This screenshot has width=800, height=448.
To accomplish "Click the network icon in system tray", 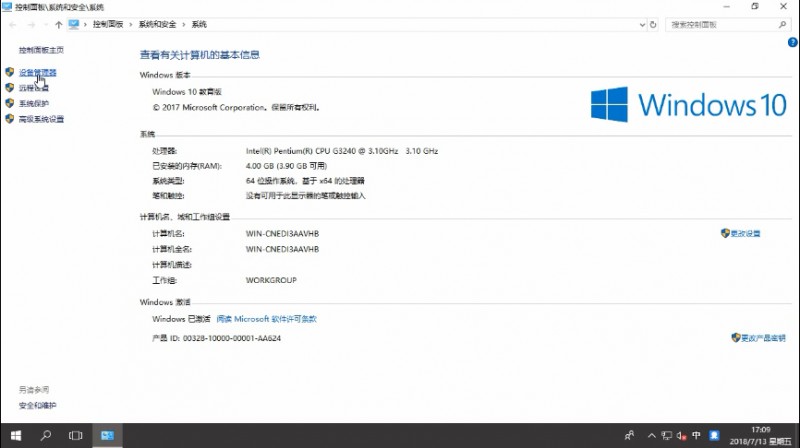I will (667, 435).
